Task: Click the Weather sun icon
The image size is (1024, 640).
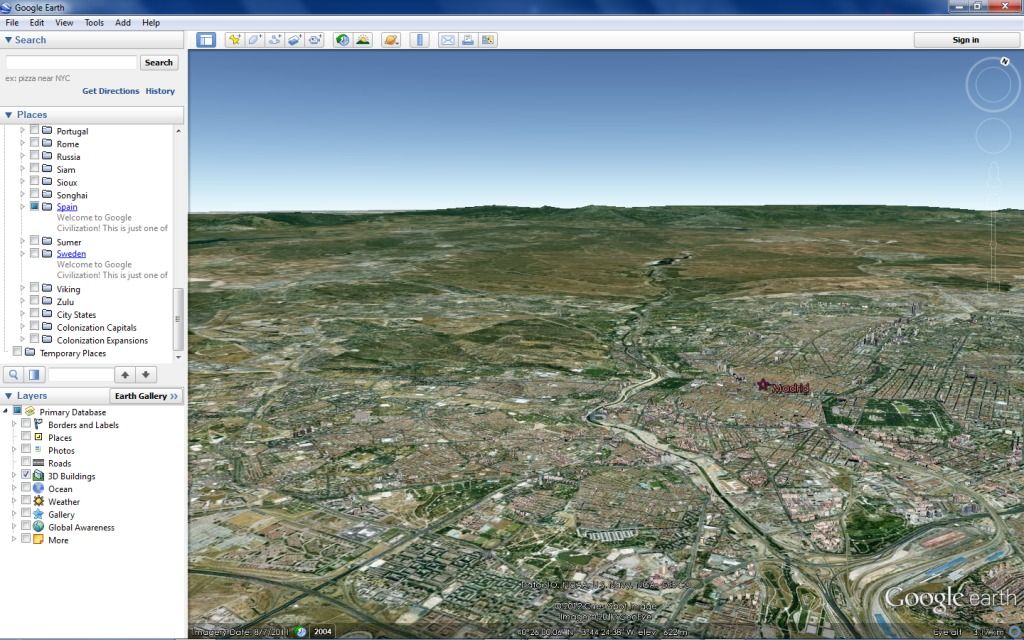Action: 39,501
